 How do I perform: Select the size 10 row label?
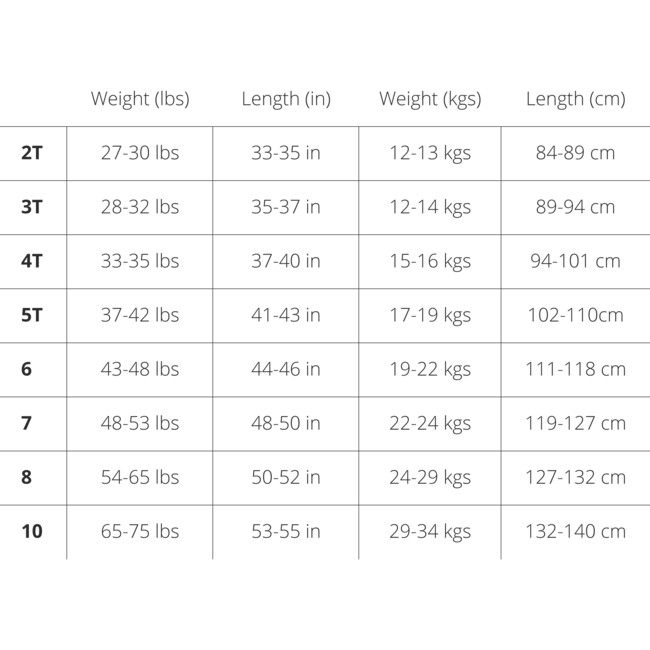pyautogui.click(x=32, y=531)
